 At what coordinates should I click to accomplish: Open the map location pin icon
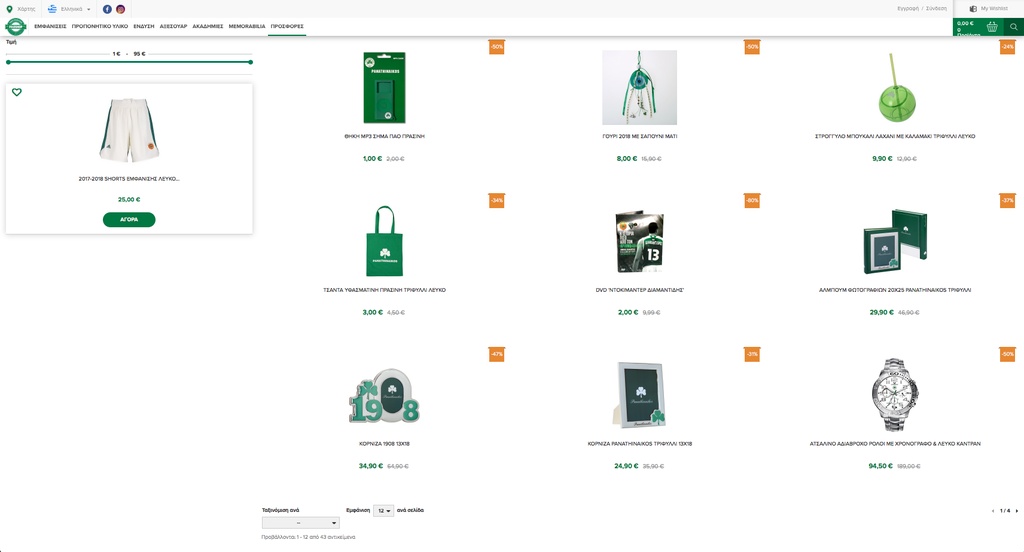coord(9,9)
